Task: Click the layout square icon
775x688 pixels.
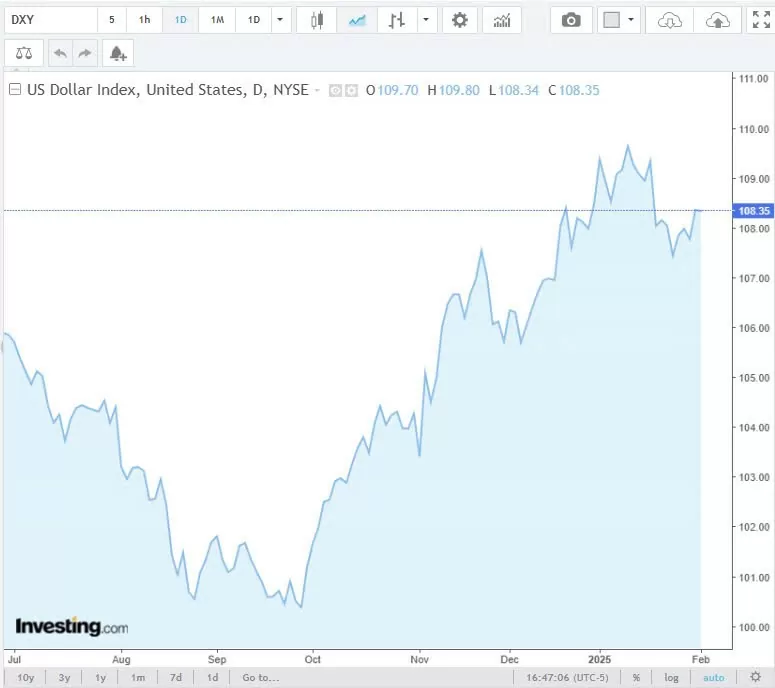Action: (x=611, y=20)
